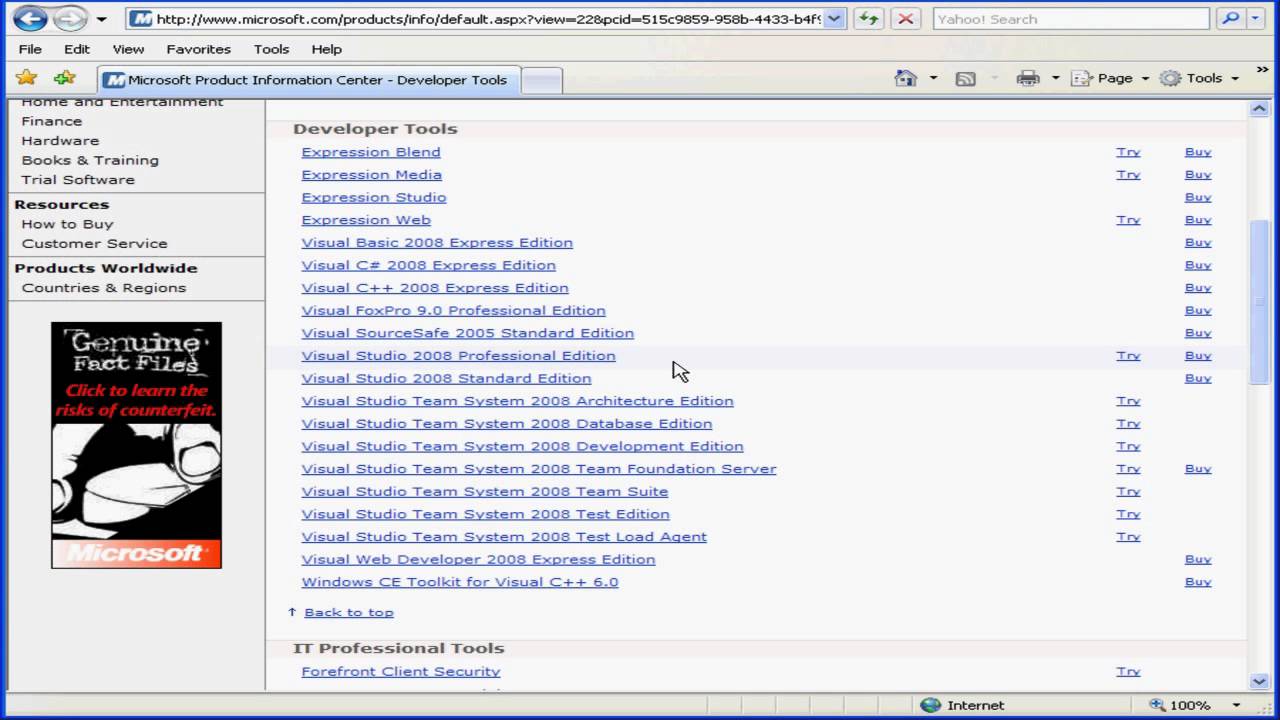Screen dimensions: 1280x720
Task: Click in the Yahoo! Search box
Action: click(1071, 19)
